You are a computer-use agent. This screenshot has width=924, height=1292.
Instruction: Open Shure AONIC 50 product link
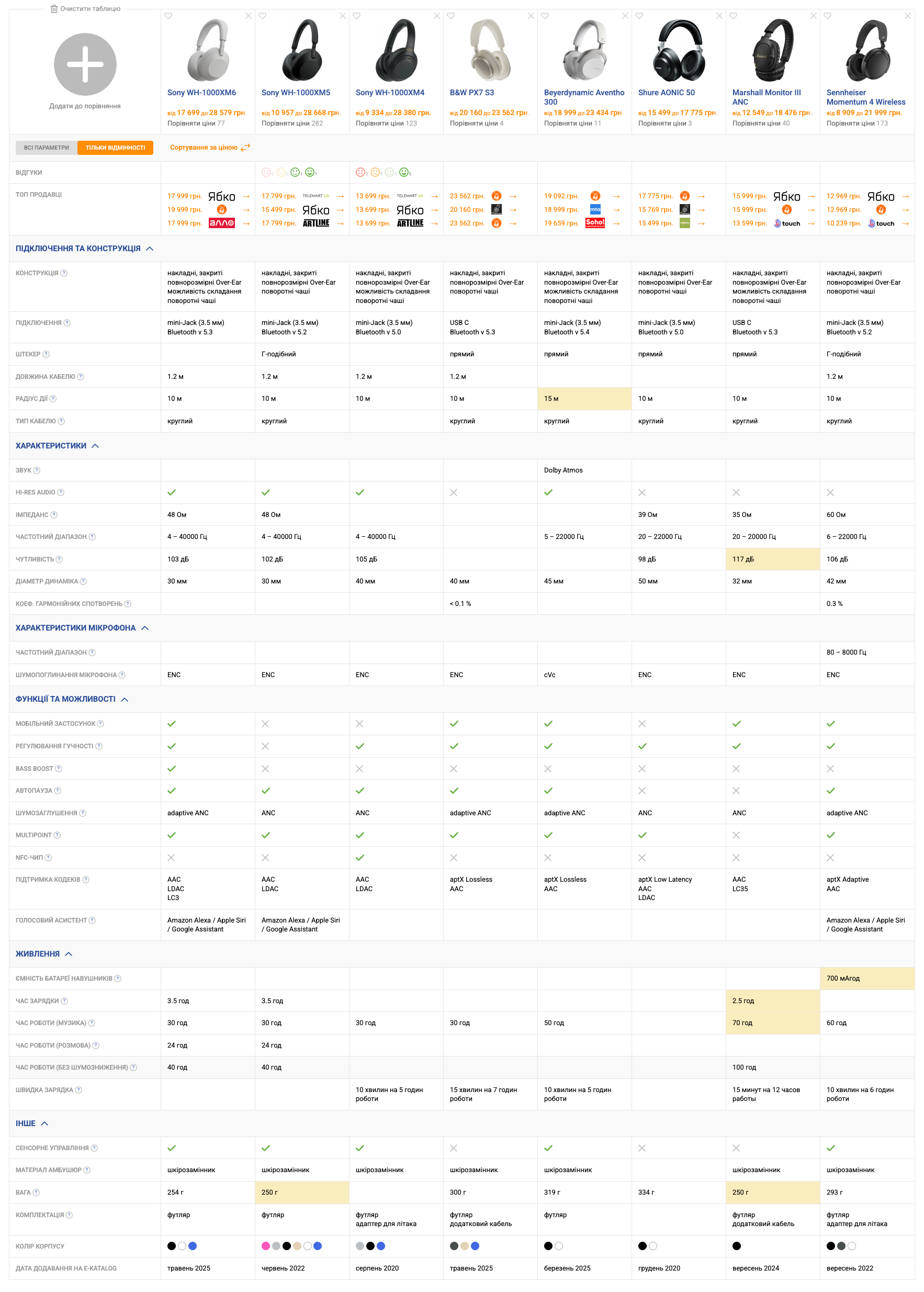[666, 93]
